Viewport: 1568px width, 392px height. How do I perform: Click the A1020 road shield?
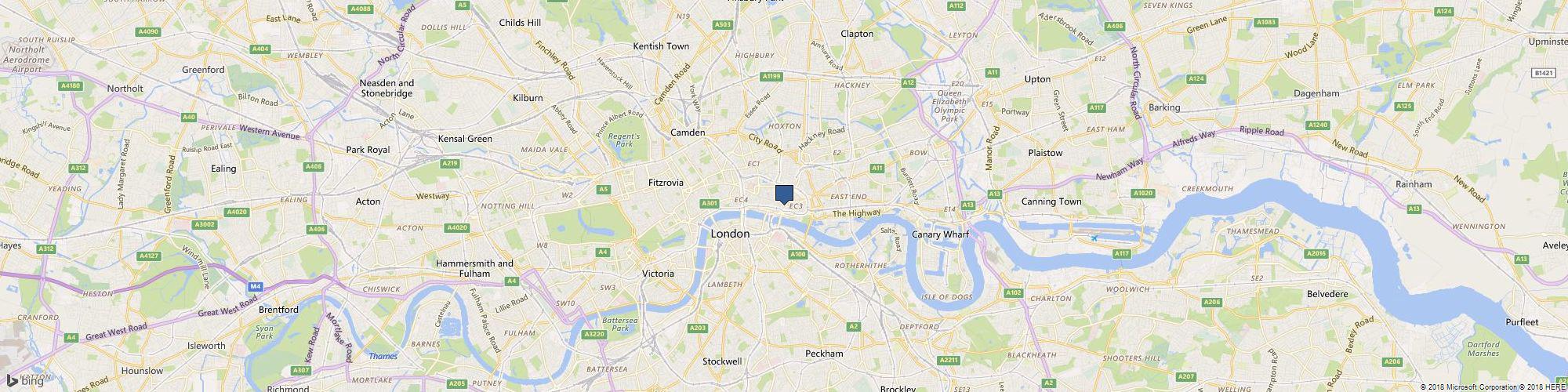1142,193
